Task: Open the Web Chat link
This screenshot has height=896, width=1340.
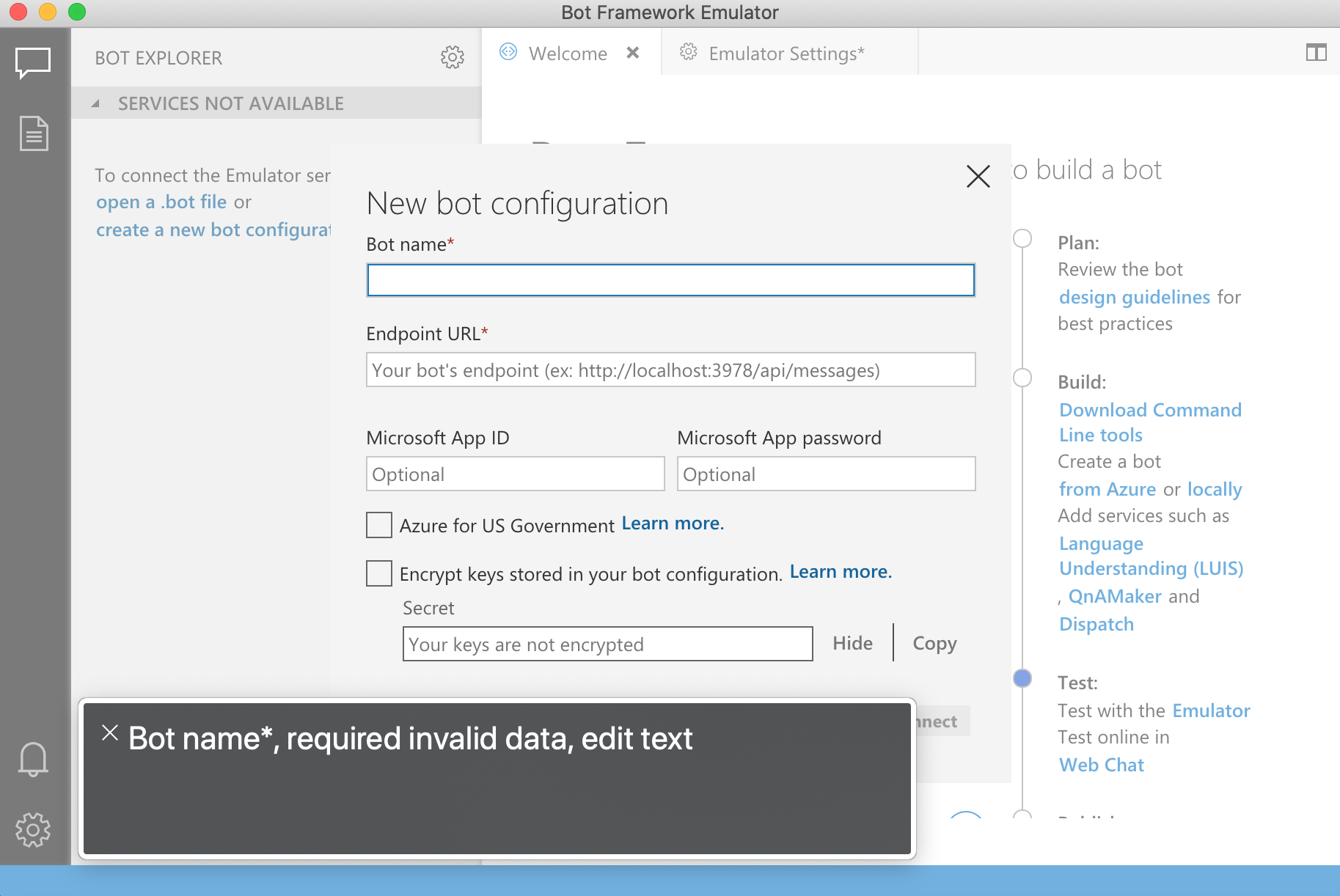Action: click(1102, 765)
